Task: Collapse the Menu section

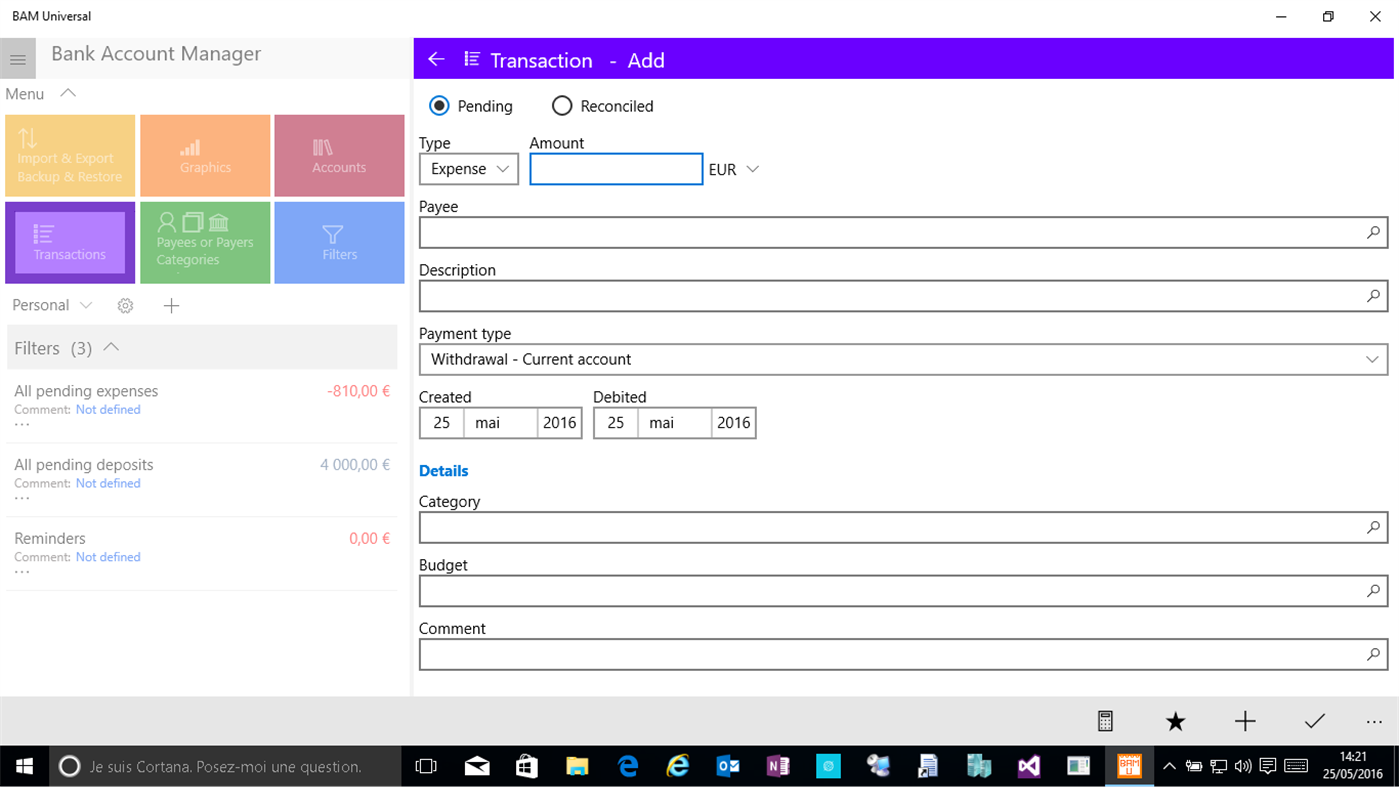Action: tap(67, 93)
